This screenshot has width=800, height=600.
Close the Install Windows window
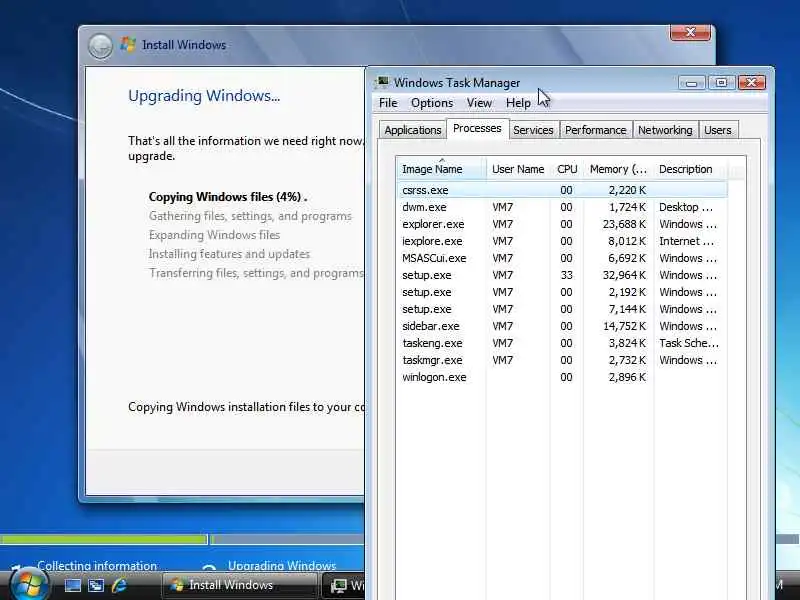click(x=690, y=33)
